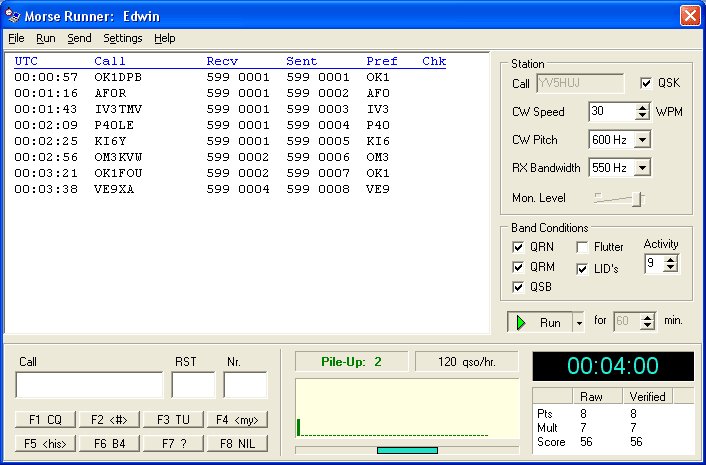The image size is (706, 465).
Task: Click the Verified score value 56
Action: [x=636, y=442]
